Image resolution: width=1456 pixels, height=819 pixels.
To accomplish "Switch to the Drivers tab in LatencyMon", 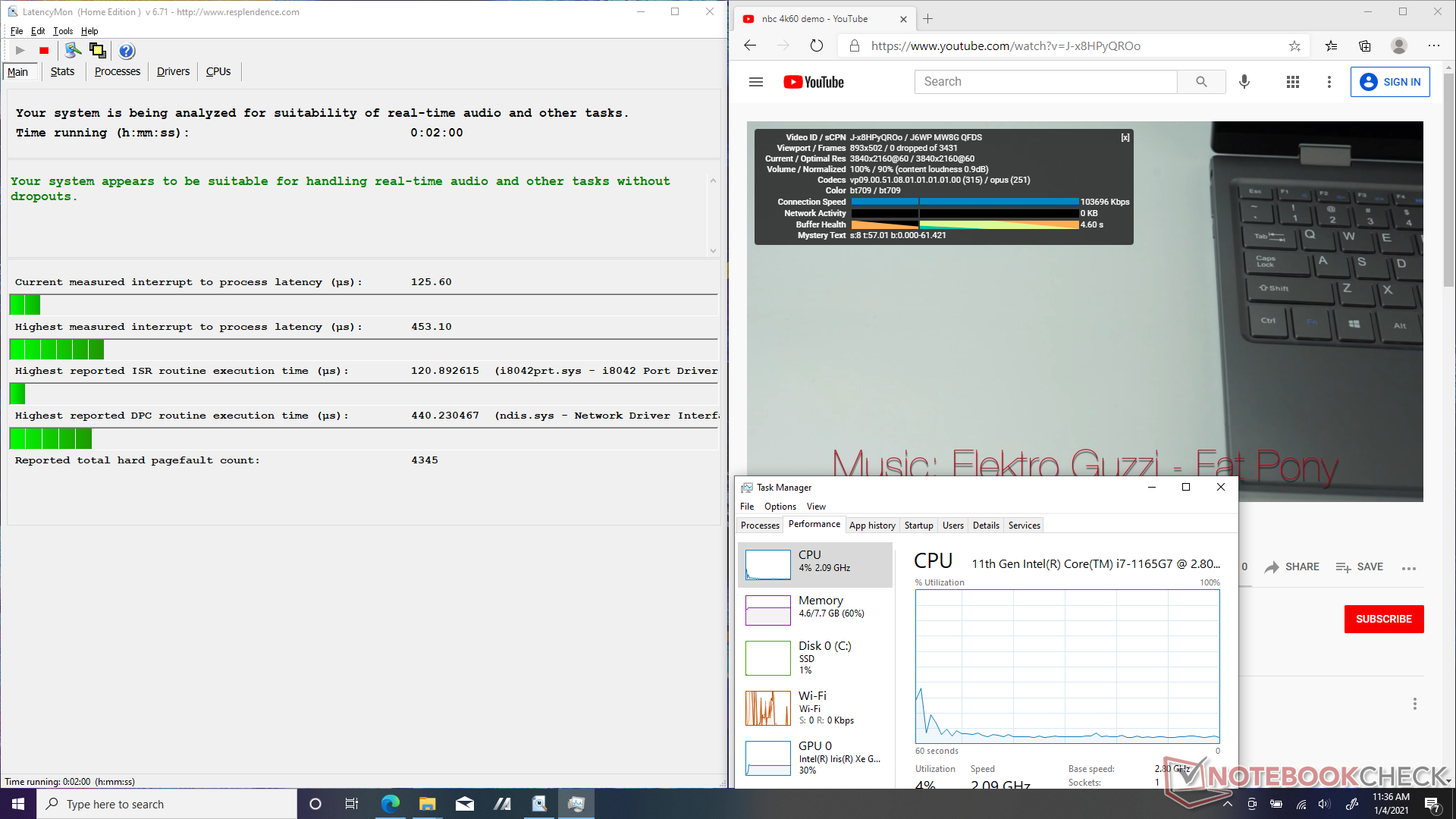I will tap(173, 71).
